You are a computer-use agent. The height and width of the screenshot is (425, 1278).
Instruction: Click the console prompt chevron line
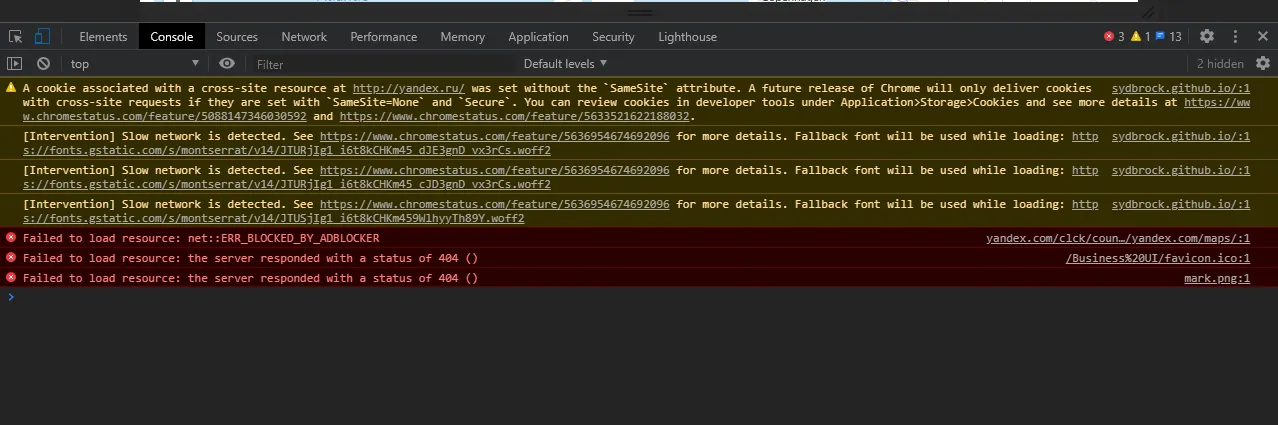[x=639, y=297]
